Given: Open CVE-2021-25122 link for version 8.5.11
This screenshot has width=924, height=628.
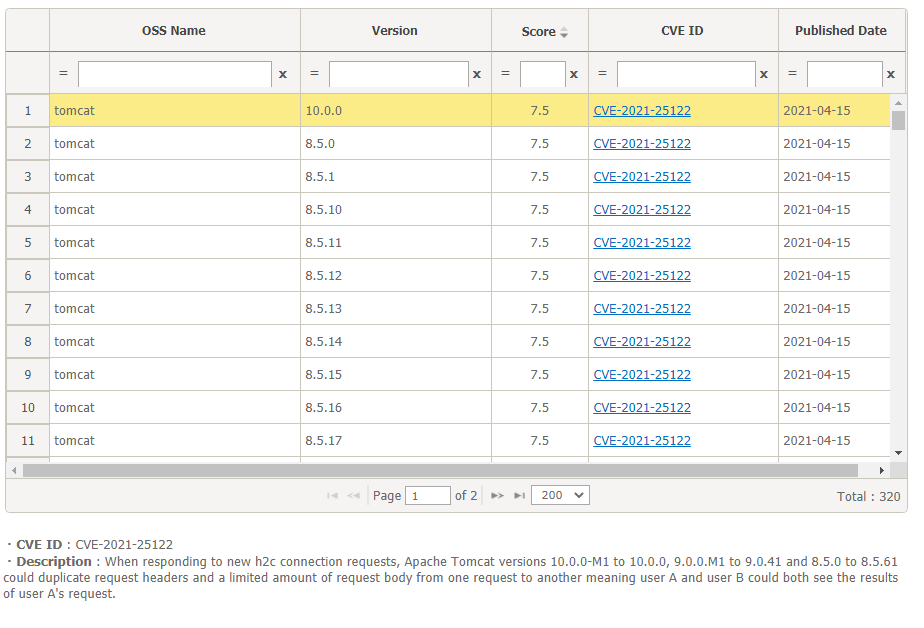Looking at the screenshot, I should click(642, 243).
